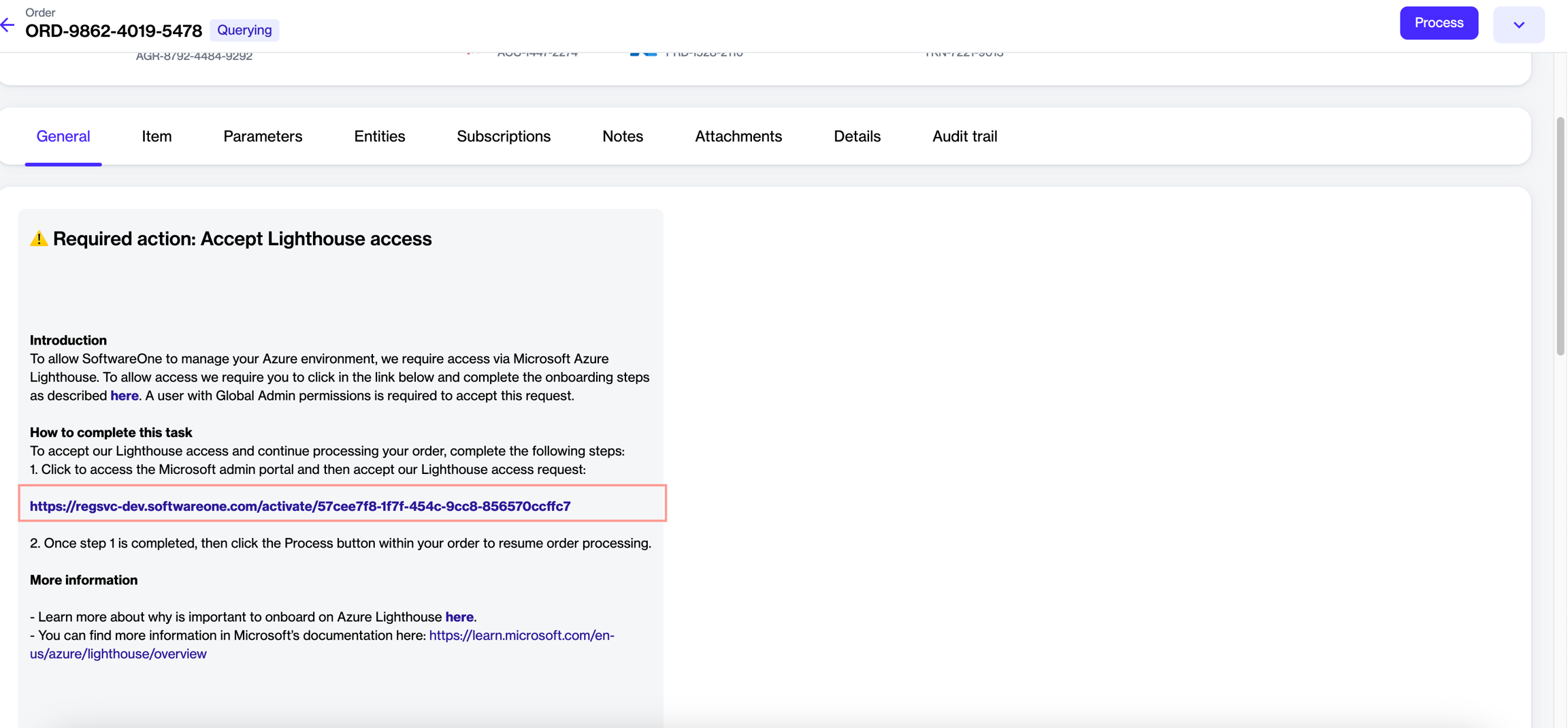Switch to the Details tab
This screenshot has height=728, width=1568.
coord(857,136)
